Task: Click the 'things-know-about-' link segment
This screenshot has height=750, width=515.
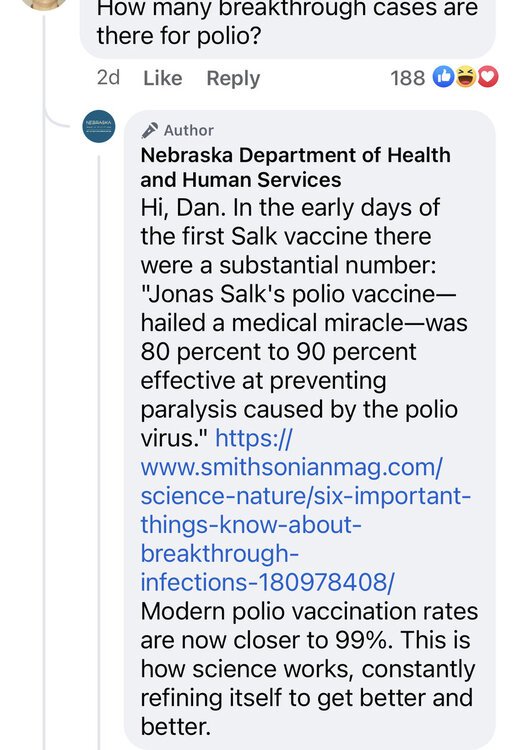Action: click(251, 525)
